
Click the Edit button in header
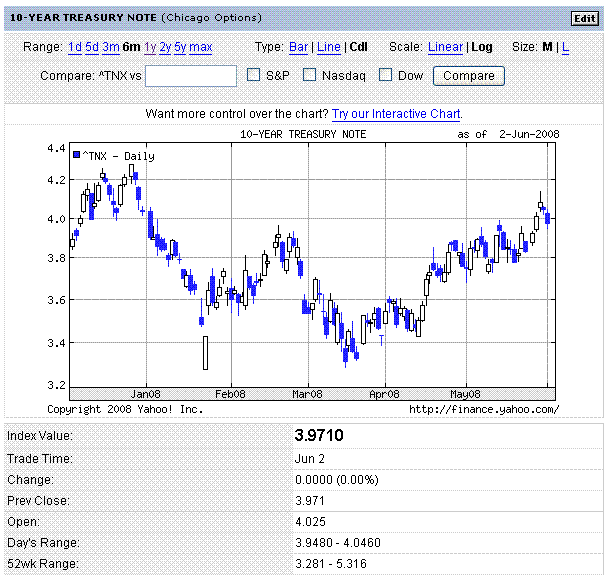(x=583, y=18)
